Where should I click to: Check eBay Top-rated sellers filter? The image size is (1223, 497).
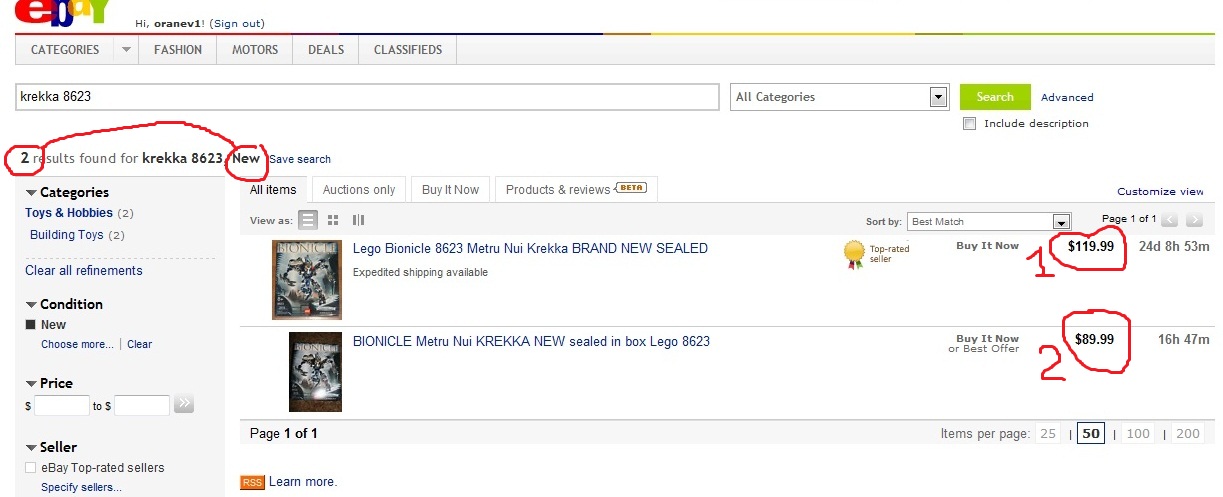(31, 467)
